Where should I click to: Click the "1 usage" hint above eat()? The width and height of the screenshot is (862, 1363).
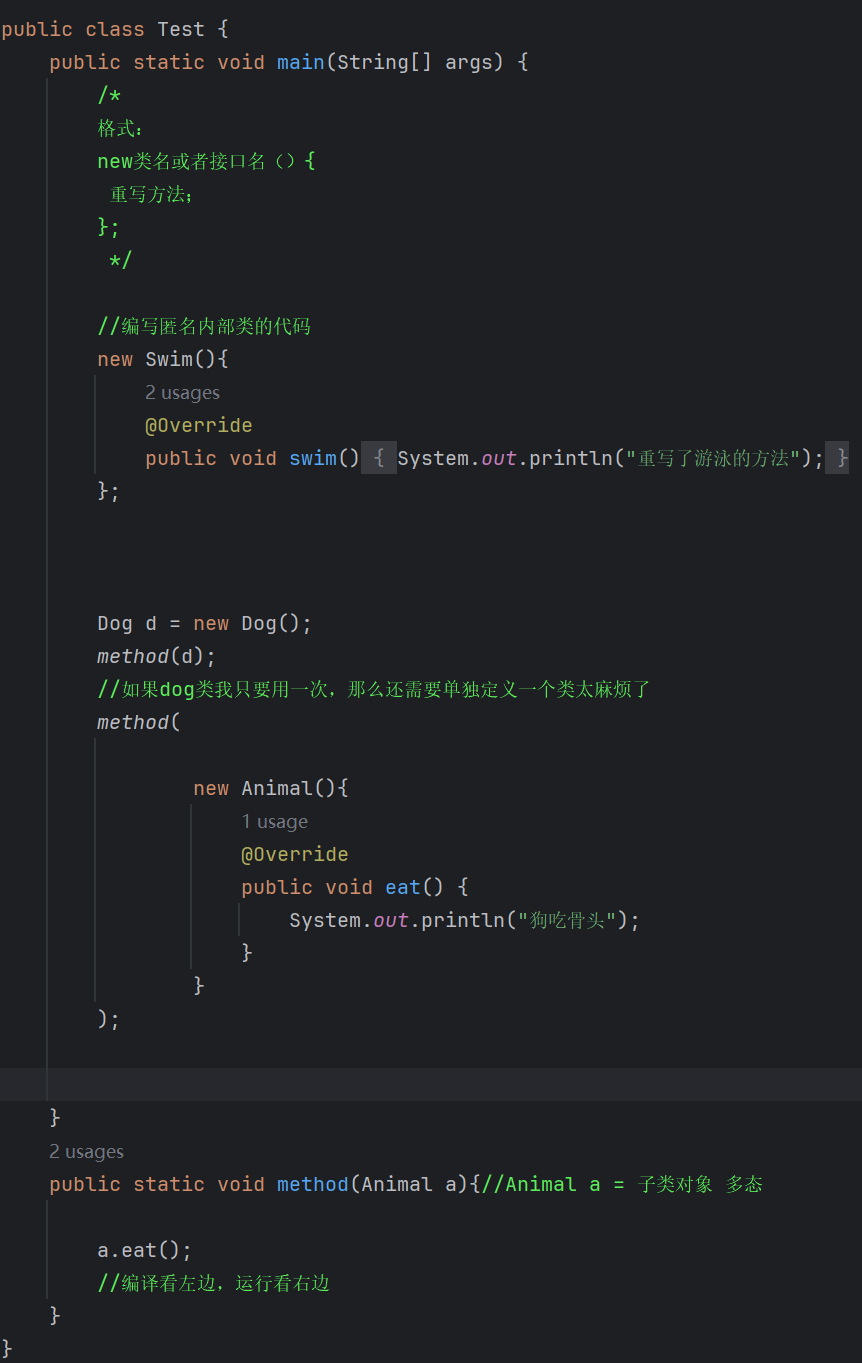click(274, 822)
